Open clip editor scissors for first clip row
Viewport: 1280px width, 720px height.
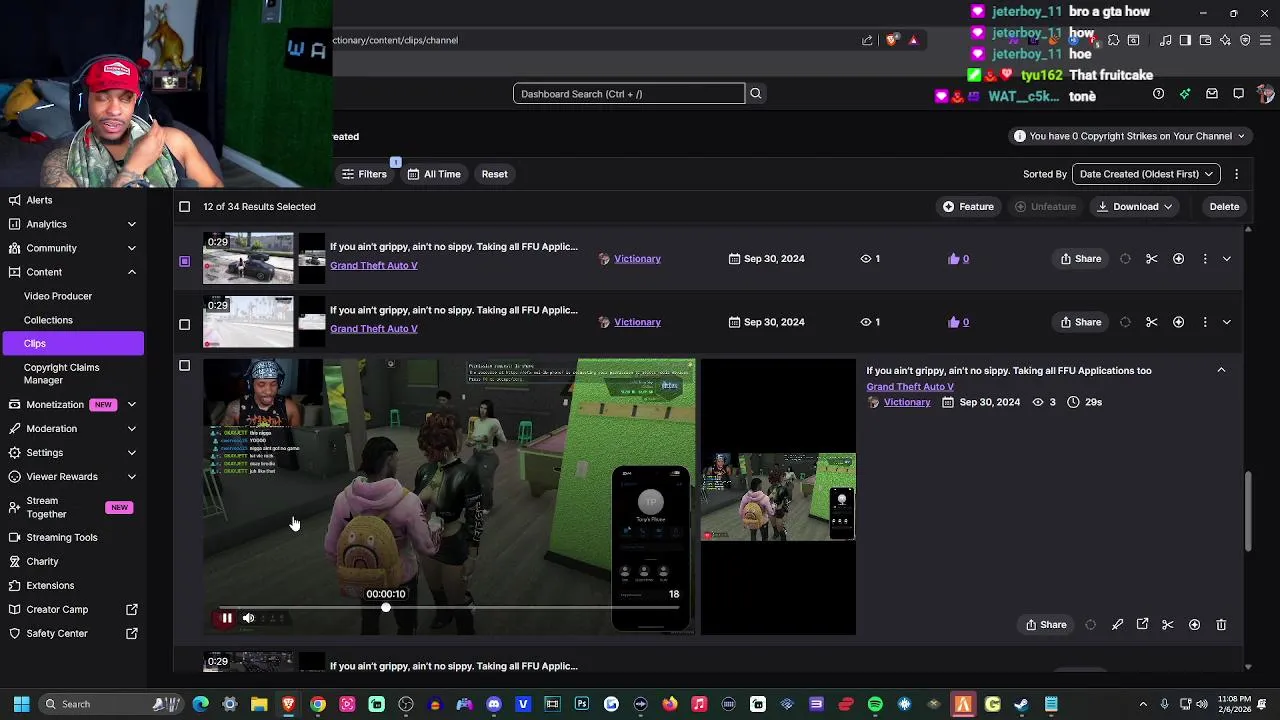1152,259
